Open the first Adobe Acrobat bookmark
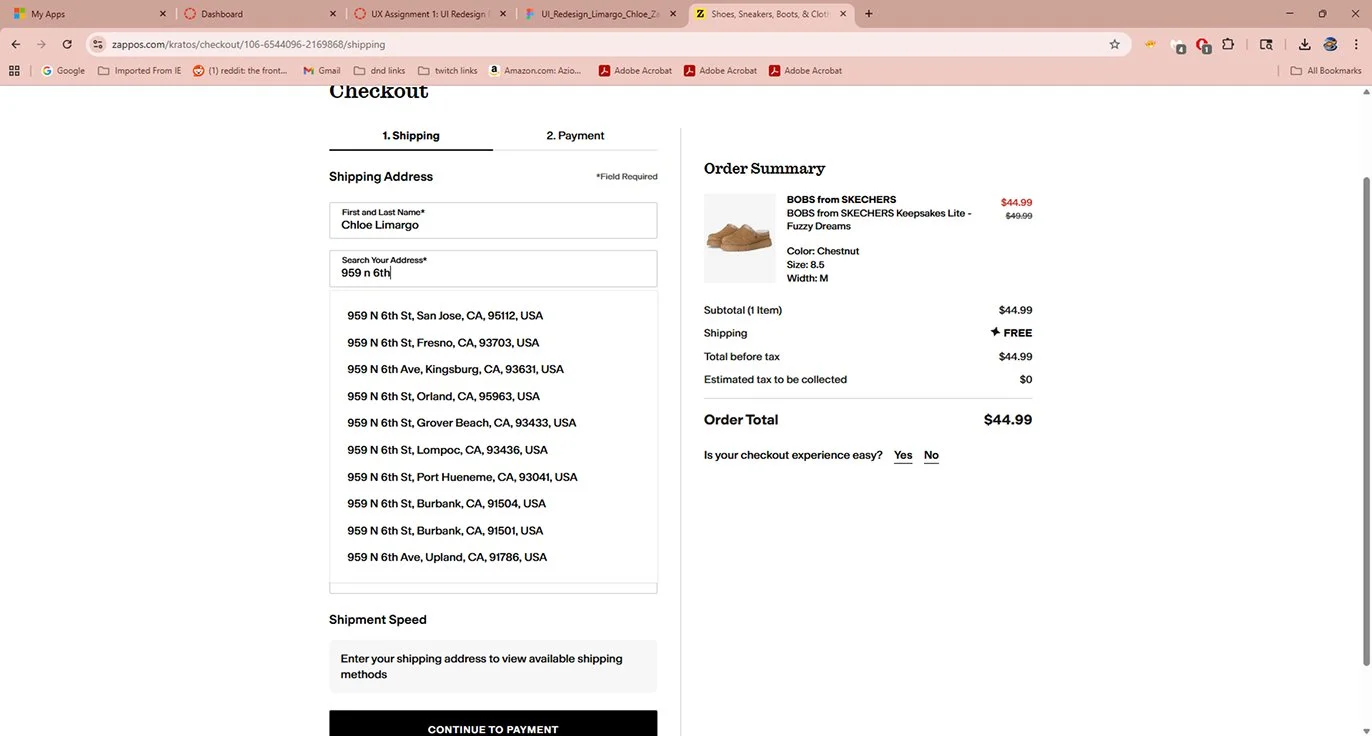 [635, 71]
